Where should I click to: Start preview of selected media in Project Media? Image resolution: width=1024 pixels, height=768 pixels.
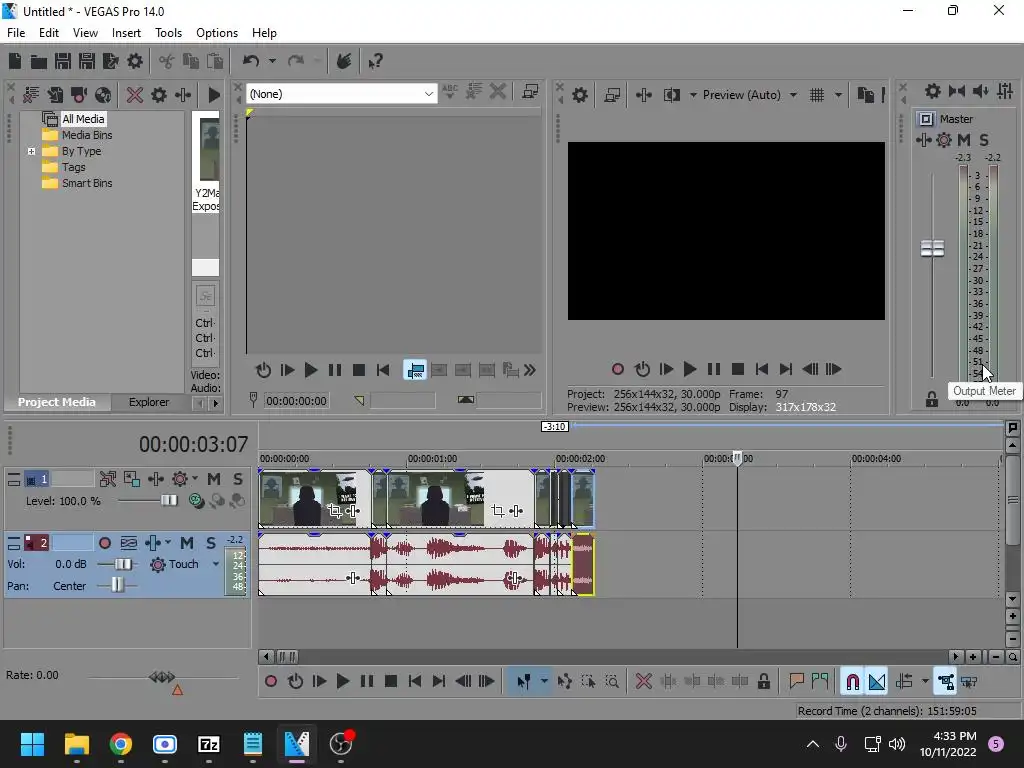214,95
